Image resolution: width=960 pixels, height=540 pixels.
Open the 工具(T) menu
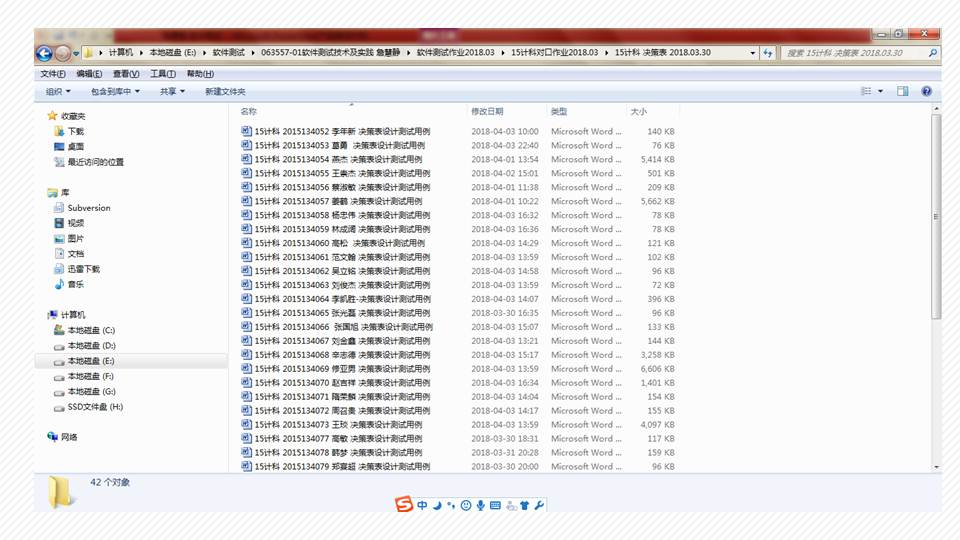click(x=163, y=74)
